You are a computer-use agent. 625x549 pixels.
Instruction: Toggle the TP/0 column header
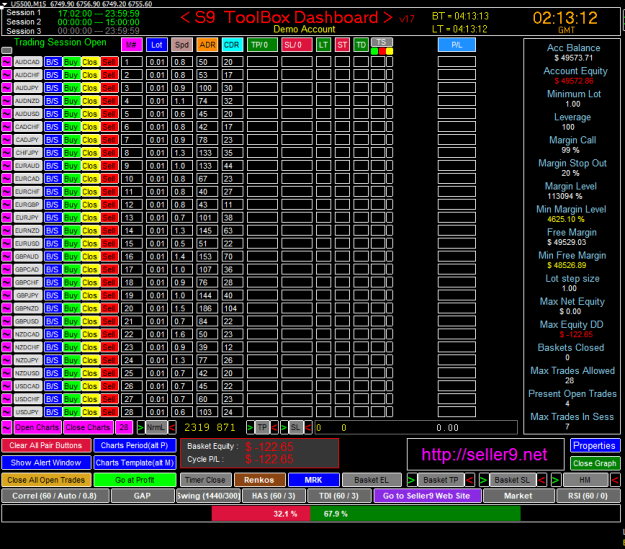pyautogui.click(x=262, y=45)
